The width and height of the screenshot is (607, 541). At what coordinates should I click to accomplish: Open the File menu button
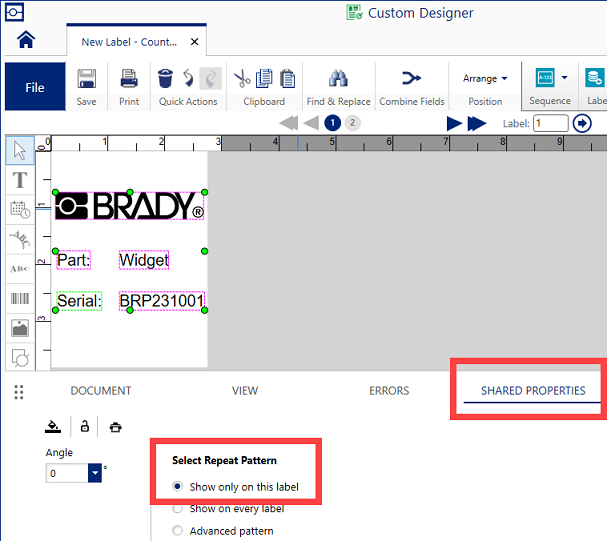(35, 87)
